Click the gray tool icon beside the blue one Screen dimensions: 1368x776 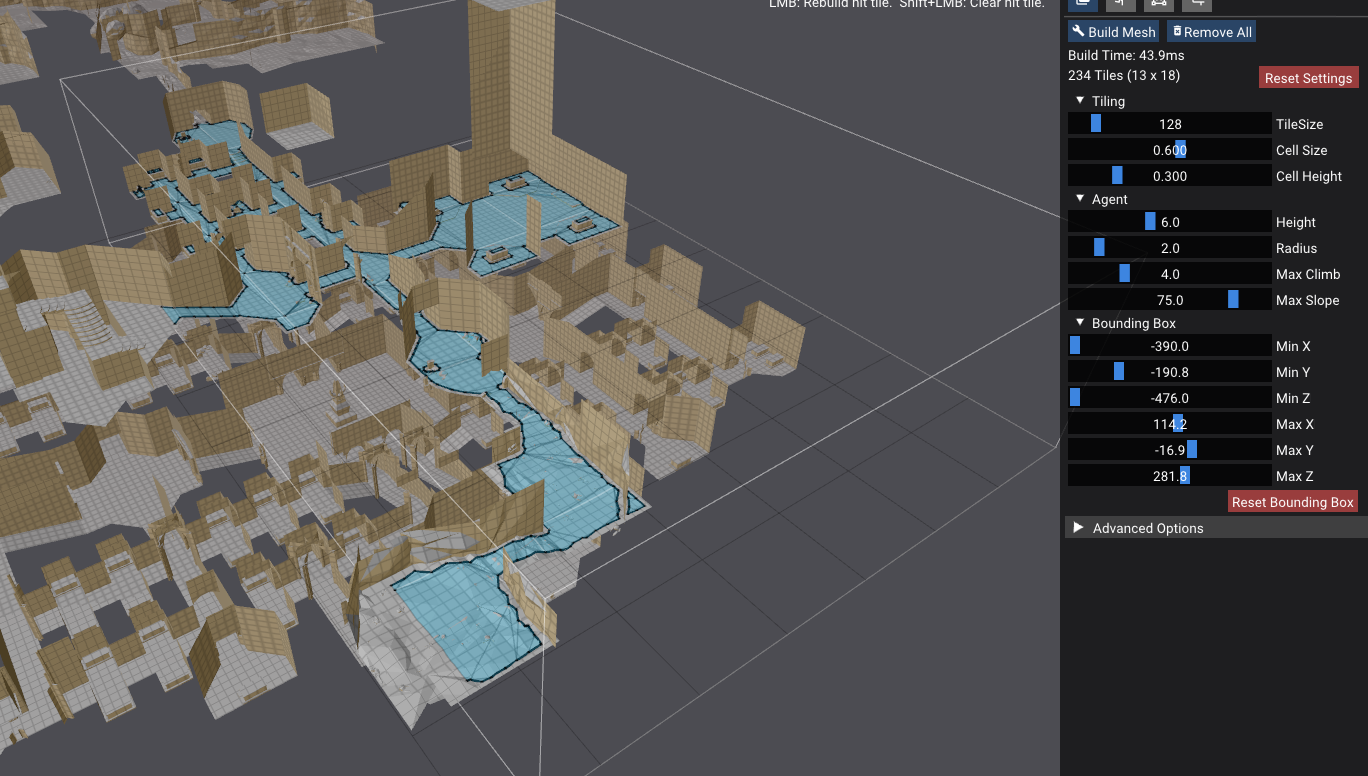tap(1120, 4)
